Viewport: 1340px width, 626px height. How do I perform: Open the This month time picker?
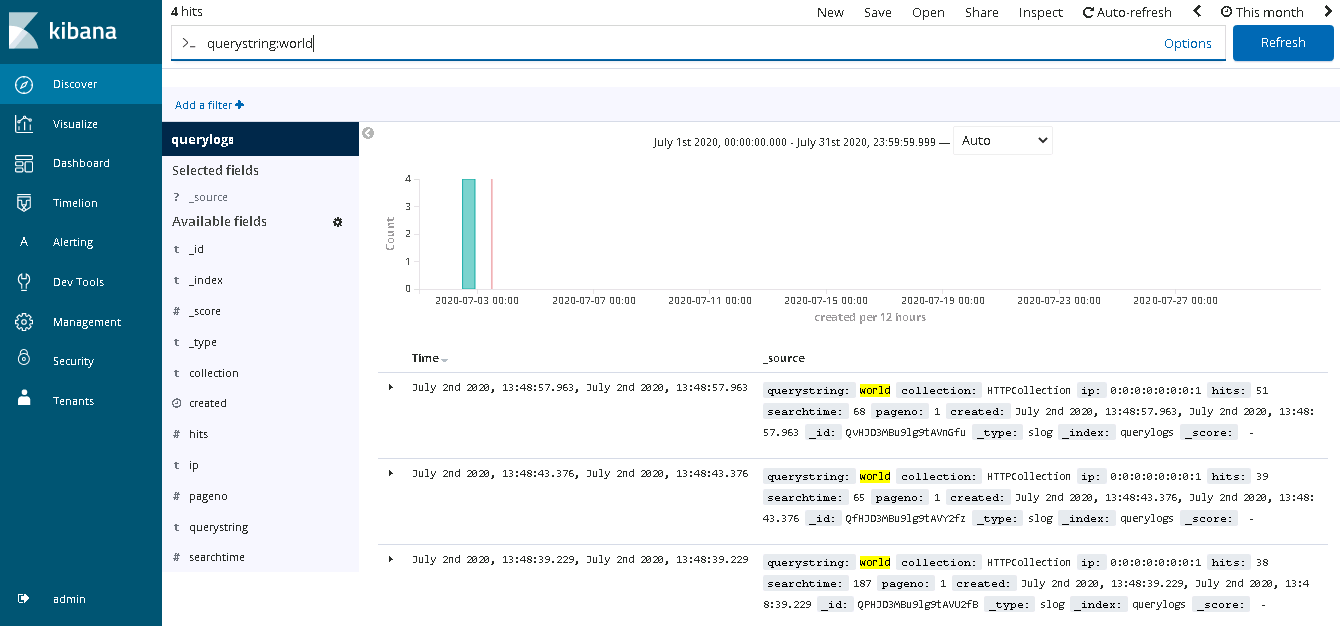coord(1262,12)
